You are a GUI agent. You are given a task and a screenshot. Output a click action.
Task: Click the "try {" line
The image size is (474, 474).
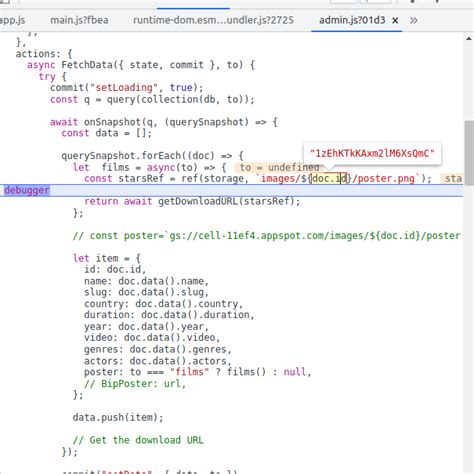point(53,77)
